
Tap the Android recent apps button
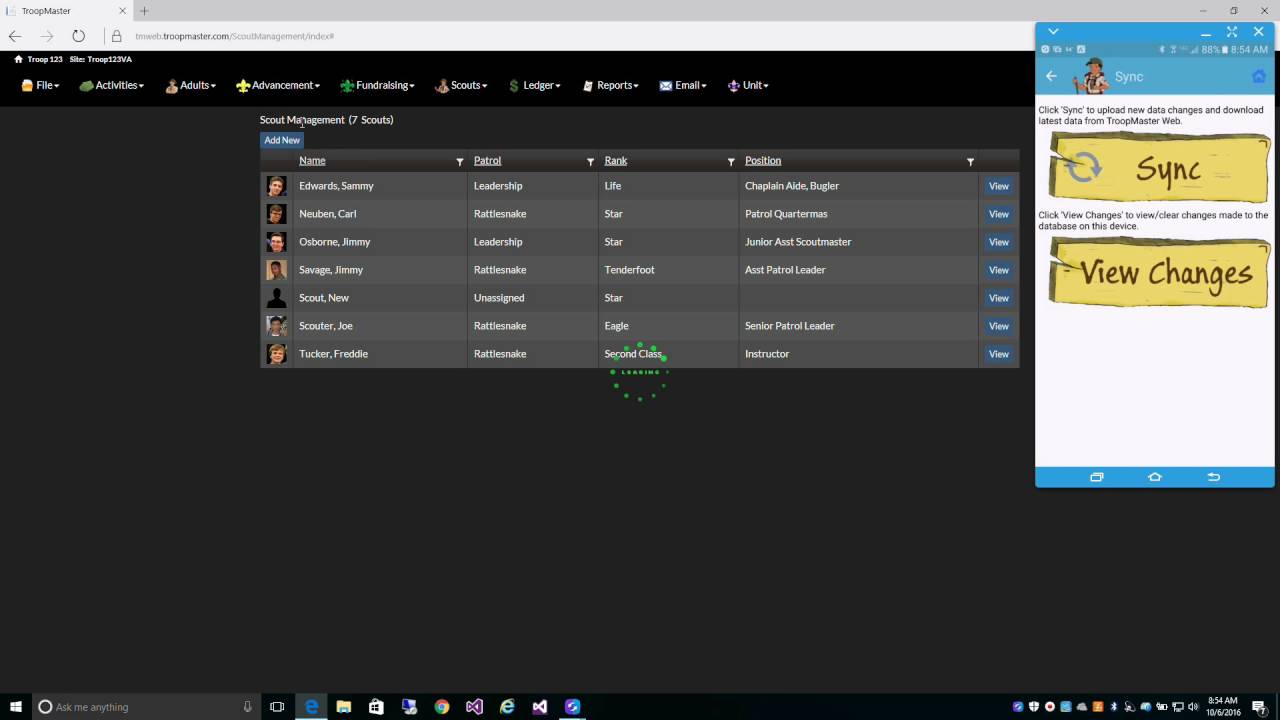pos(1096,477)
